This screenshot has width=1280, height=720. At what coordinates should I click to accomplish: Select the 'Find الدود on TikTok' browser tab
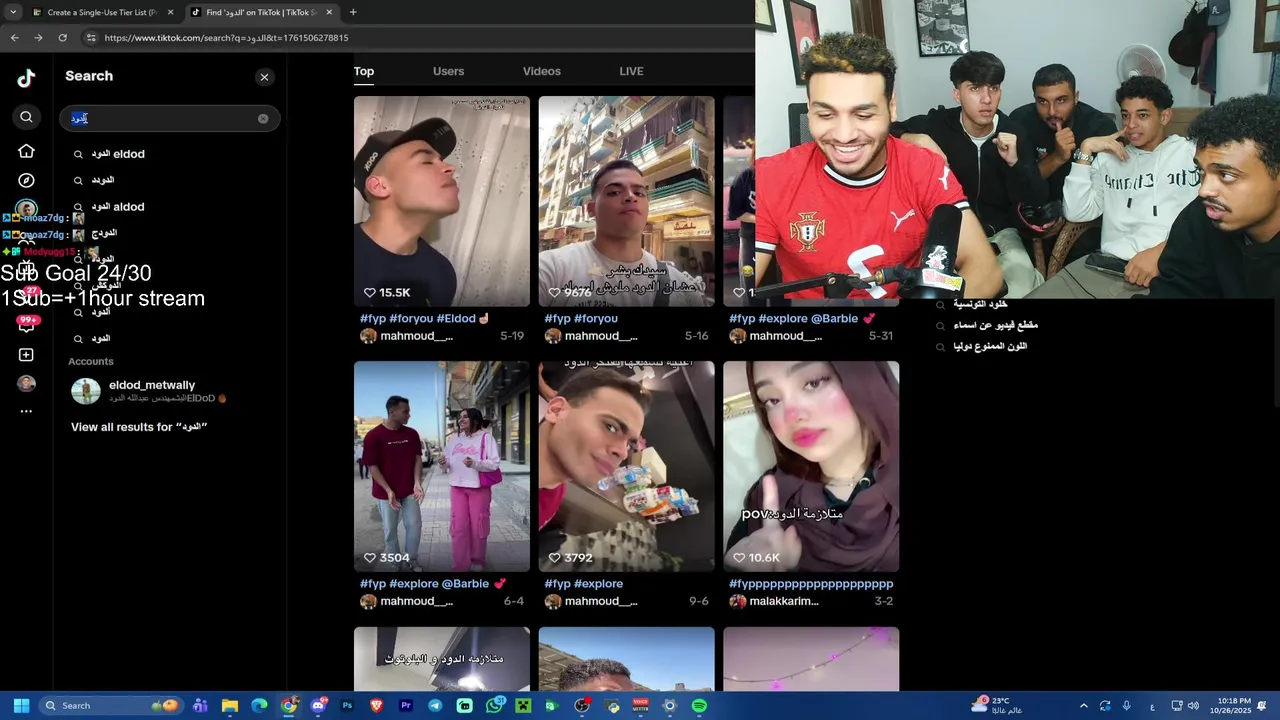[x=260, y=12]
